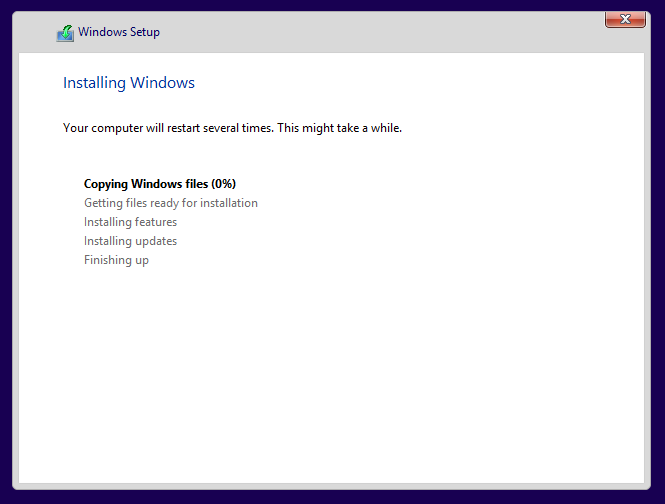Click 'Your computer will restart several times' message

[232, 128]
